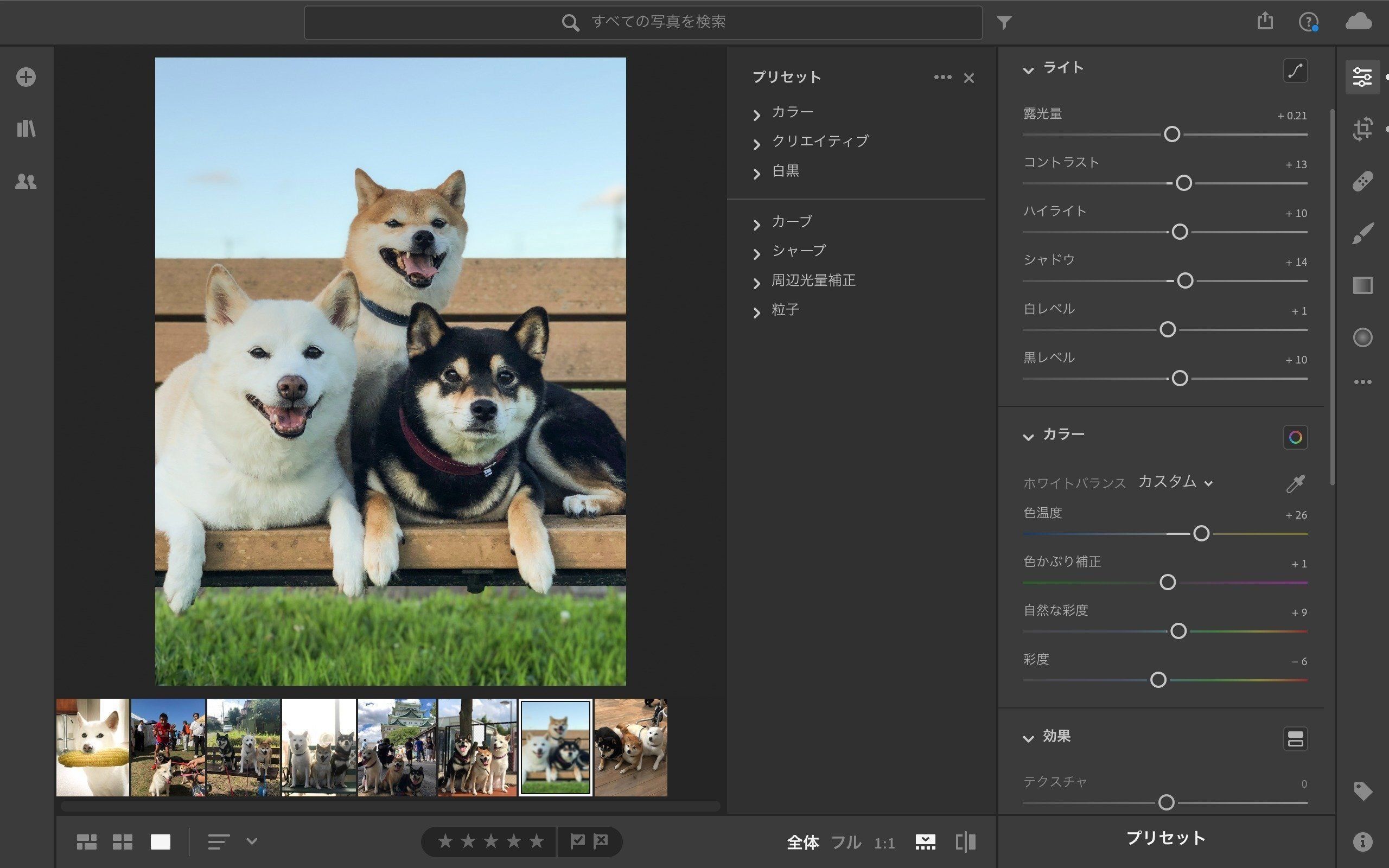Open the Crop and Rotate tool

coord(1362,129)
